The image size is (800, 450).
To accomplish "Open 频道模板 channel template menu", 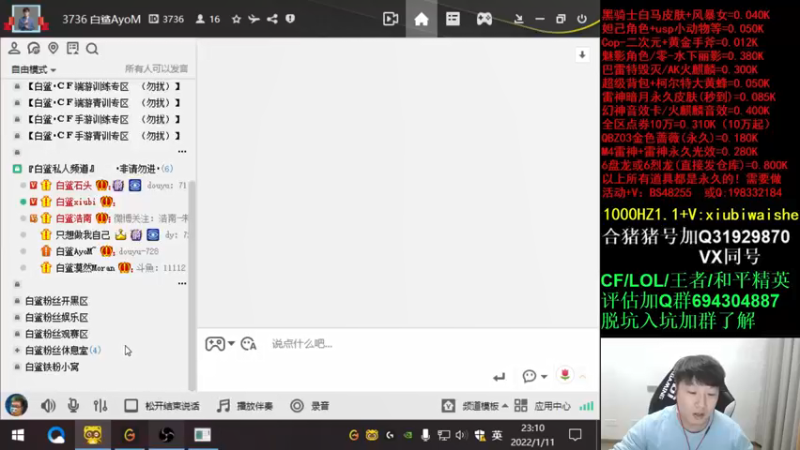I will click(475, 406).
